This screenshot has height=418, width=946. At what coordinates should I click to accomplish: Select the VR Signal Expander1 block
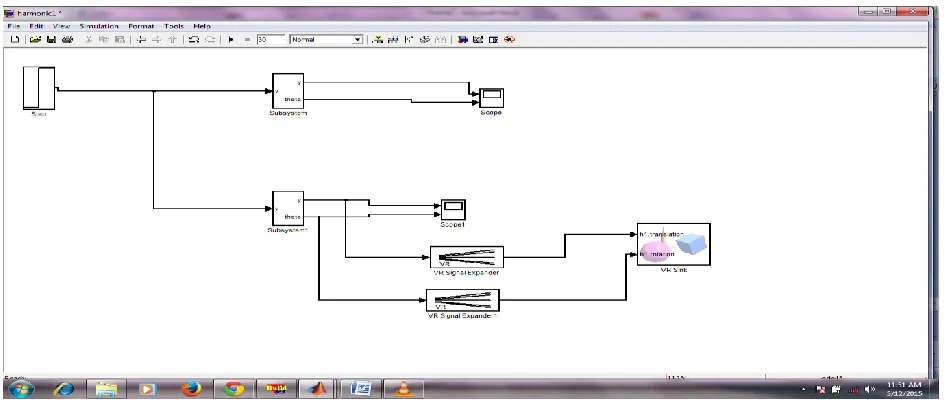pos(463,300)
